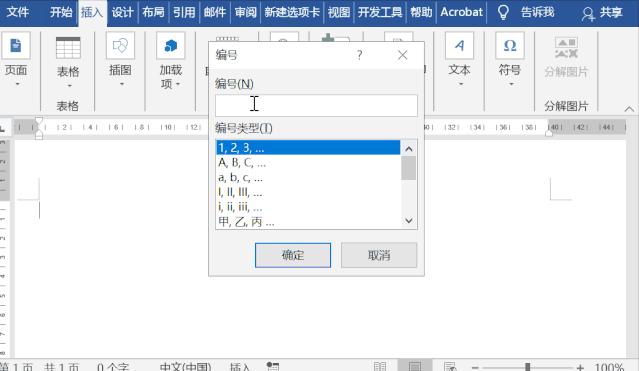Viewport: 639px width, 371px height.
Task: Expand the 文本 dropdown arrow
Action: [461, 84]
